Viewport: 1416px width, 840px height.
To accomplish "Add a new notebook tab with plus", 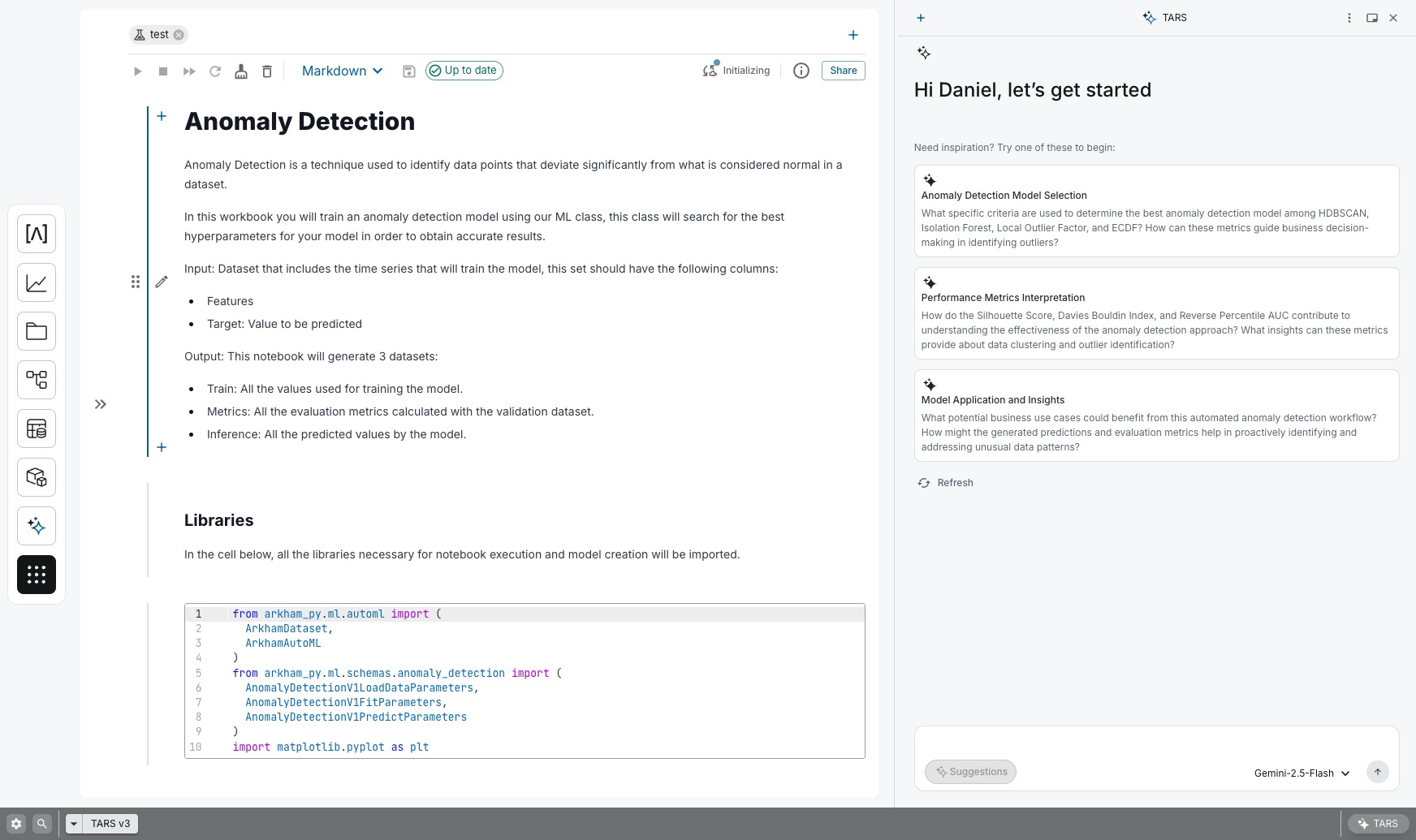I will coord(853,35).
